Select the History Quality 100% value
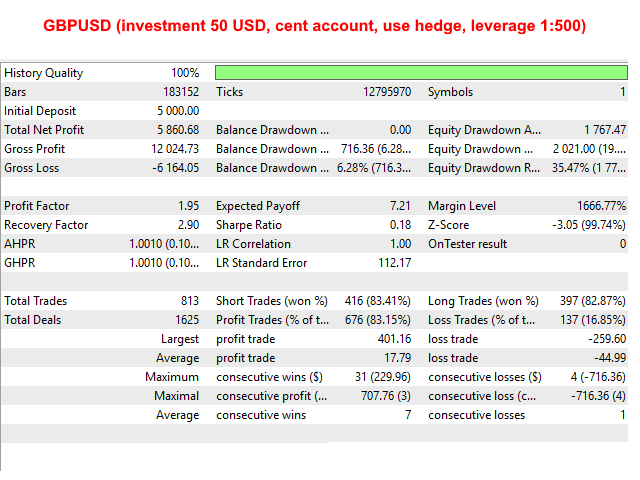The width and height of the screenshot is (640, 480). coord(184,73)
